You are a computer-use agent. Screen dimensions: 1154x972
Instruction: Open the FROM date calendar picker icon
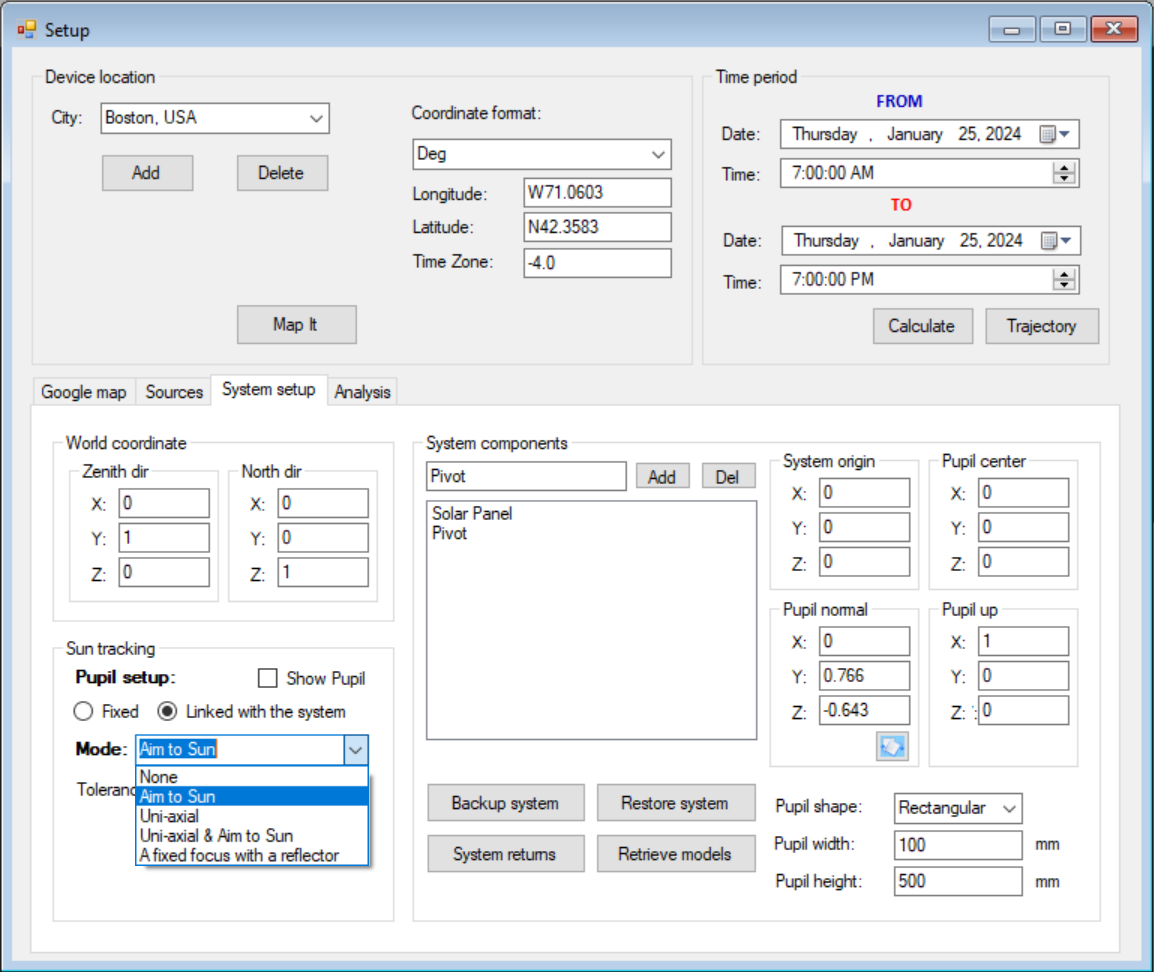tap(1053, 134)
